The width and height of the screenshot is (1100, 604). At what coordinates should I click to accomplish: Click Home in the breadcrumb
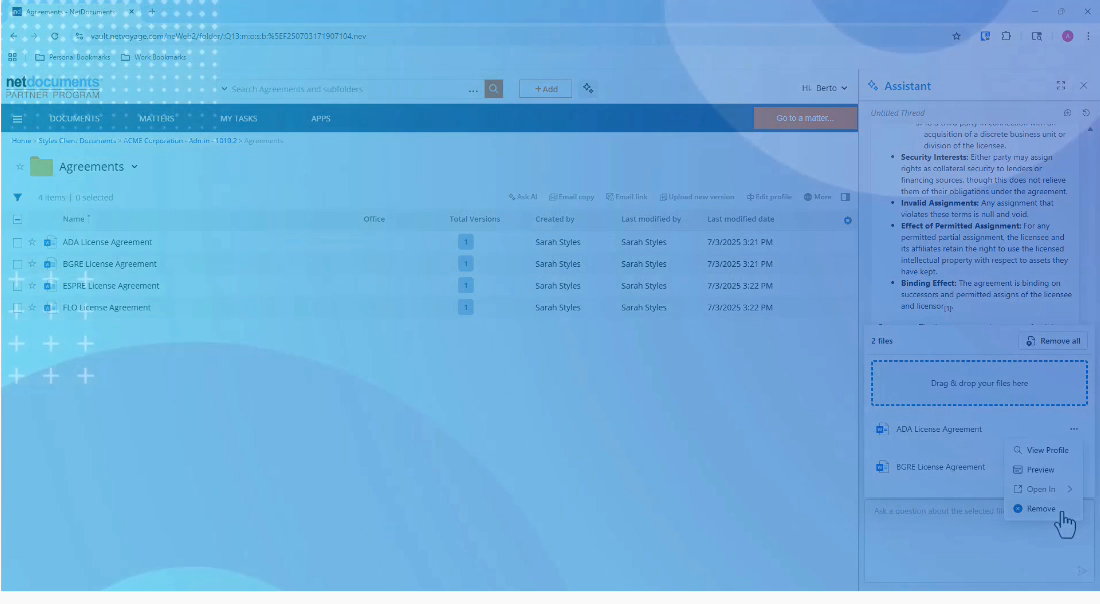(21, 141)
